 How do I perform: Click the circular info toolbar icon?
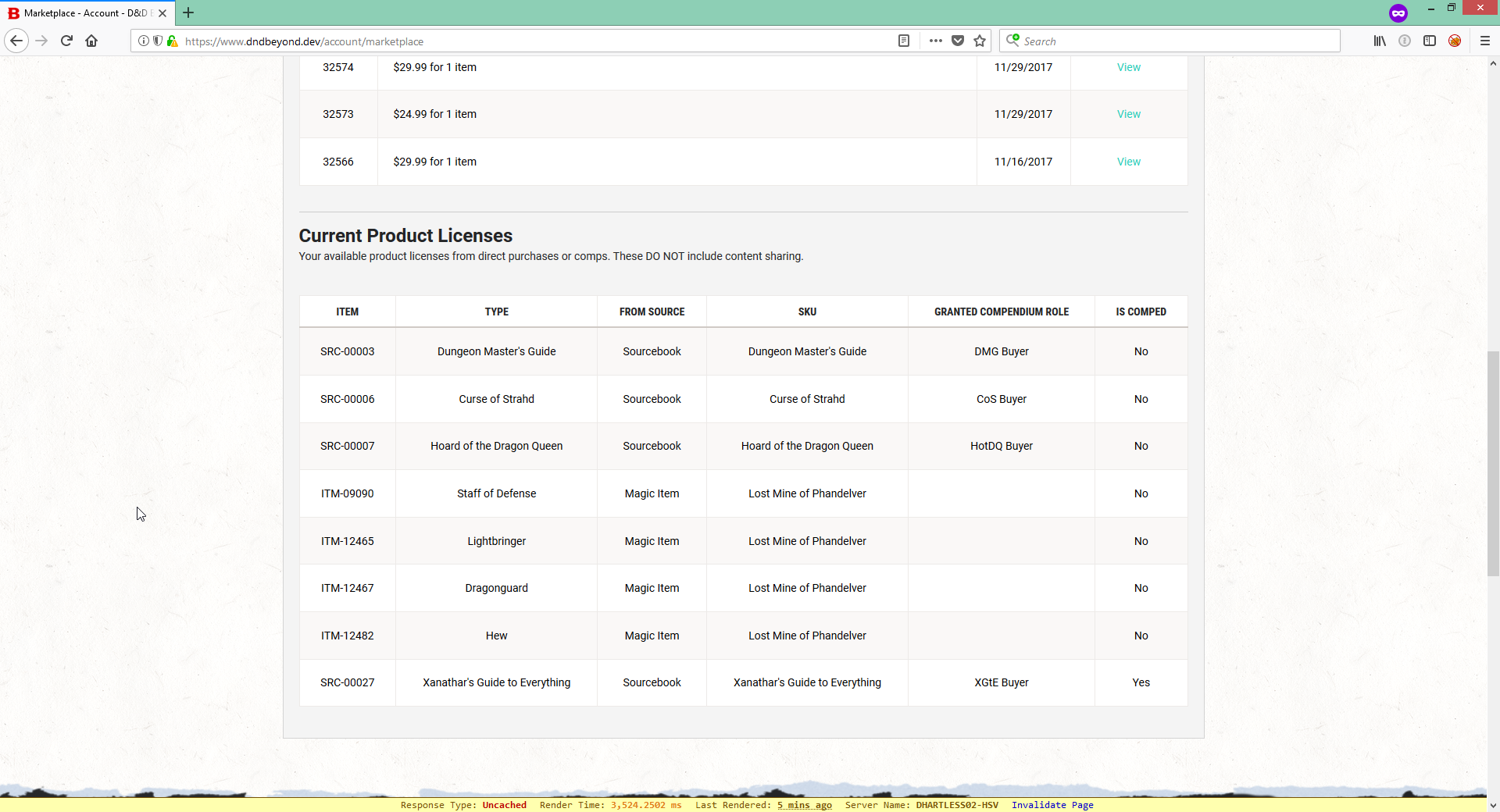coord(1405,41)
